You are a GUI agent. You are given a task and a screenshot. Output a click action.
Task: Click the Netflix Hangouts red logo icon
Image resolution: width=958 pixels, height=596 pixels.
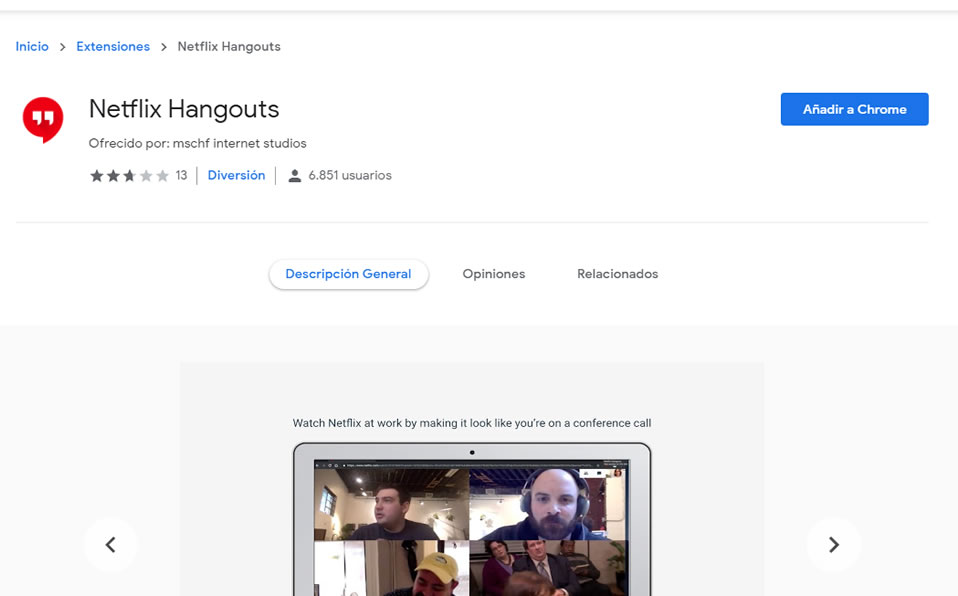pyautogui.click(x=43, y=119)
